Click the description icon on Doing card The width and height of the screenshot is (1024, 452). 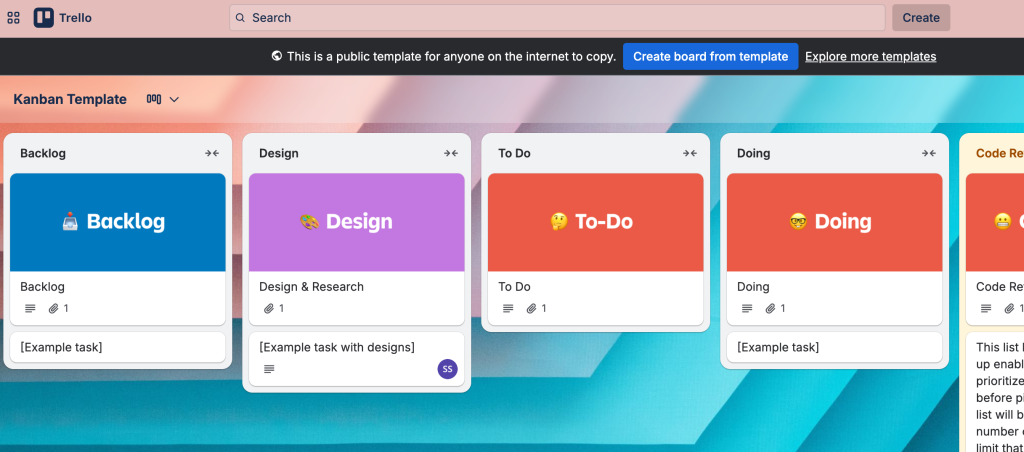747,309
